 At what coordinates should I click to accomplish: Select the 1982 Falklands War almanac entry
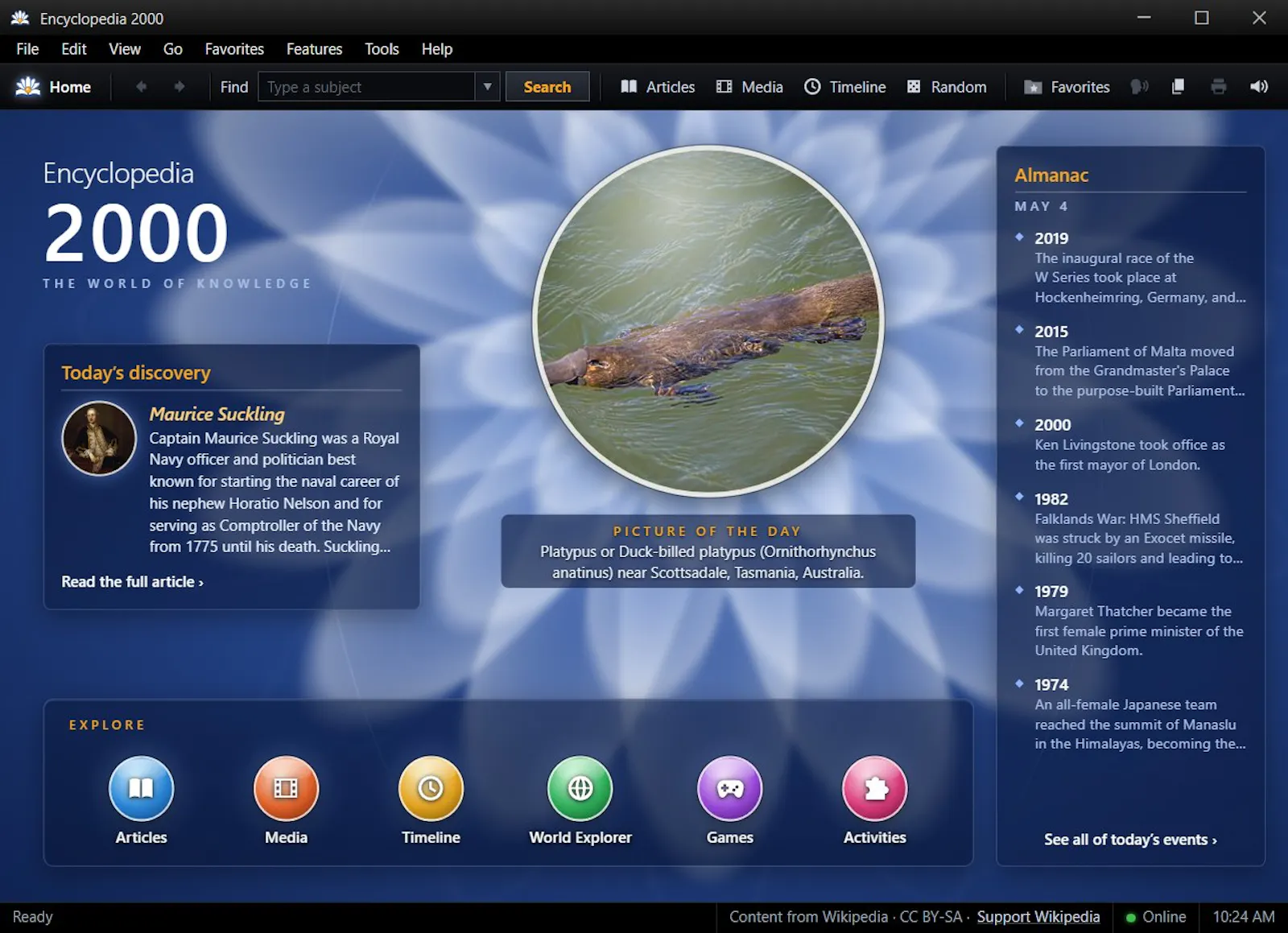pyautogui.click(x=1131, y=528)
